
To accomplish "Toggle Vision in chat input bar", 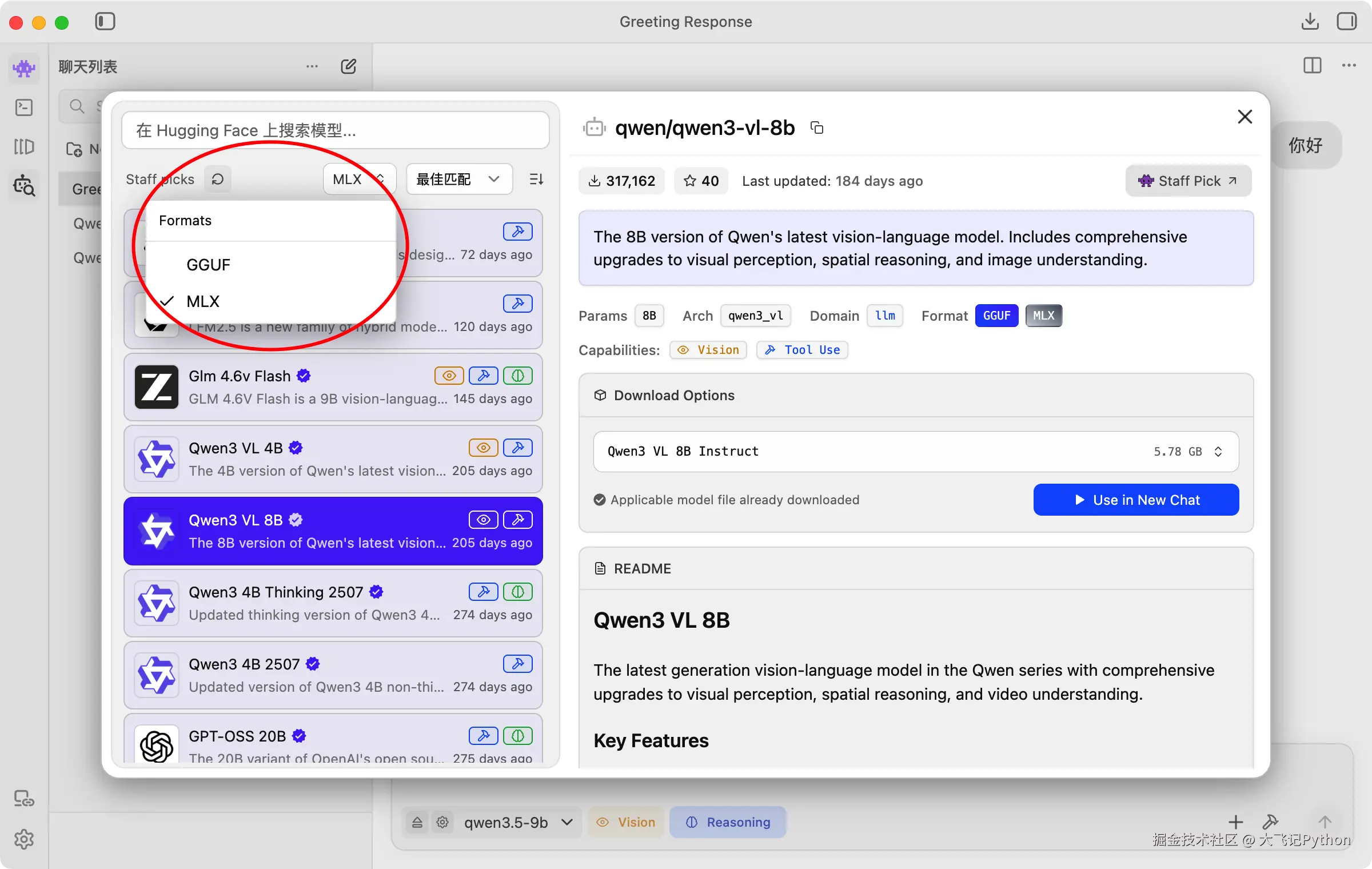I will [x=626, y=822].
